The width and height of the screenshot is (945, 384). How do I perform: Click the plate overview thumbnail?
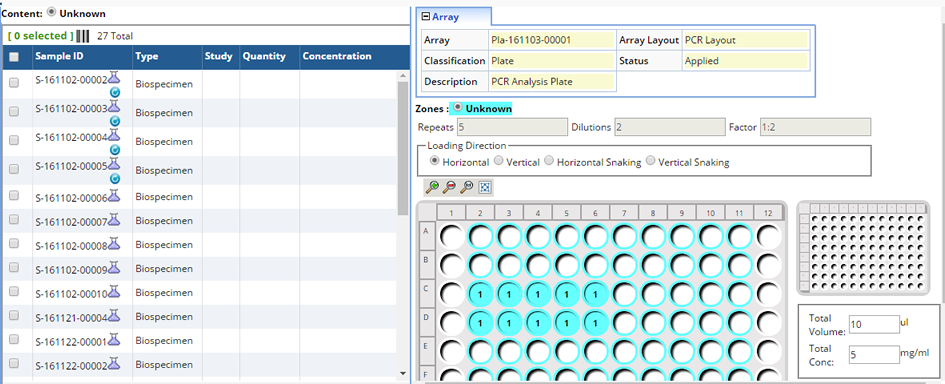tap(863, 248)
